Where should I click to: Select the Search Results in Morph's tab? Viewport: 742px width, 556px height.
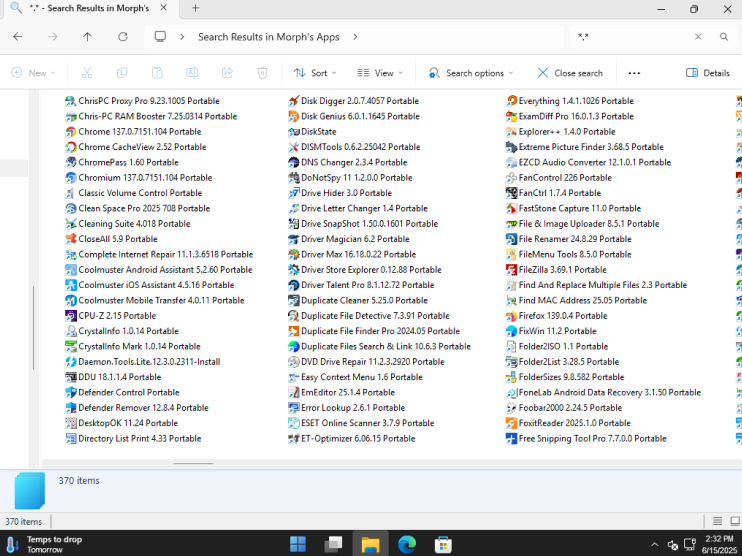pyautogui.click(x=89, y=8)
